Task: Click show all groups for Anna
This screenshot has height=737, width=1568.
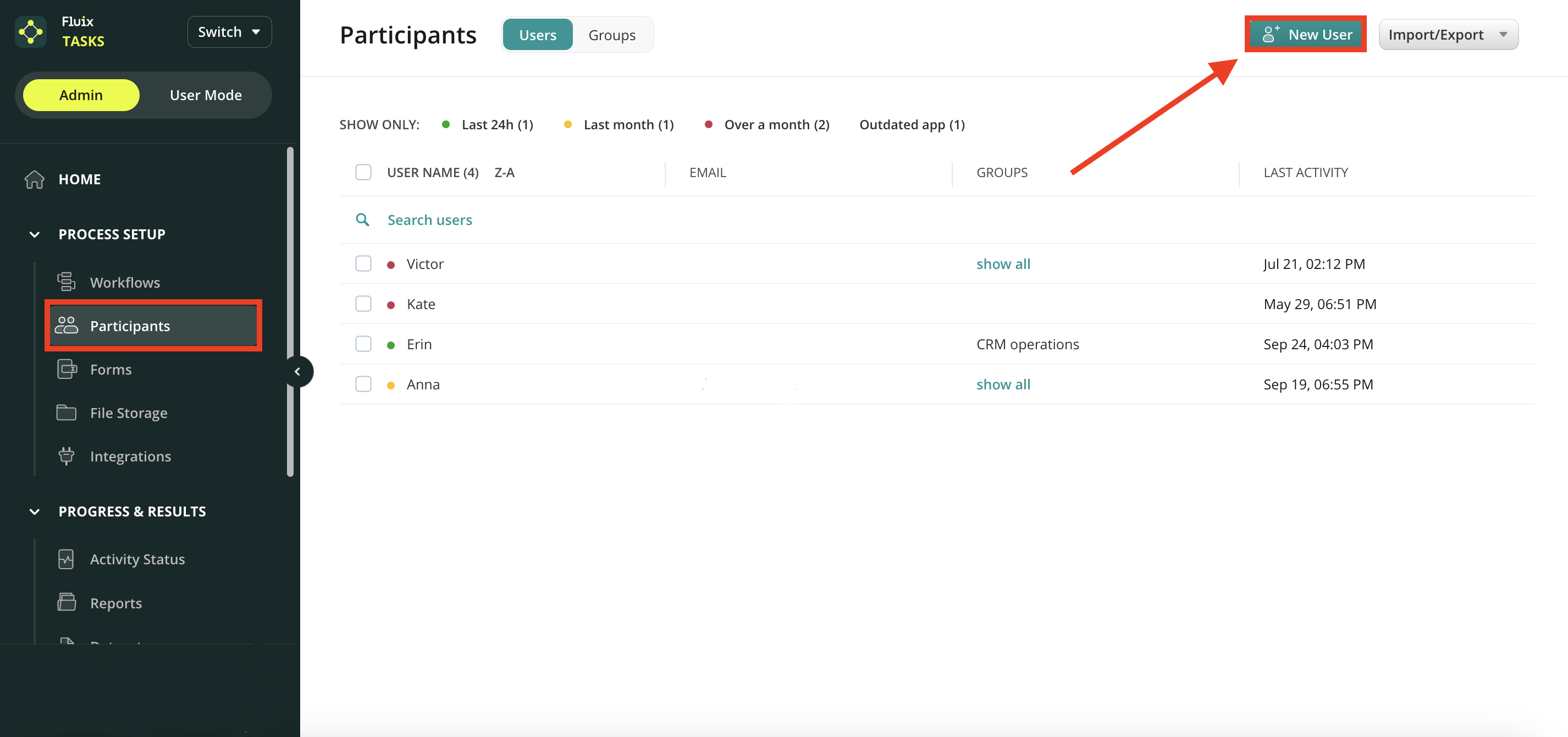Action: [x=1003, y=384]
